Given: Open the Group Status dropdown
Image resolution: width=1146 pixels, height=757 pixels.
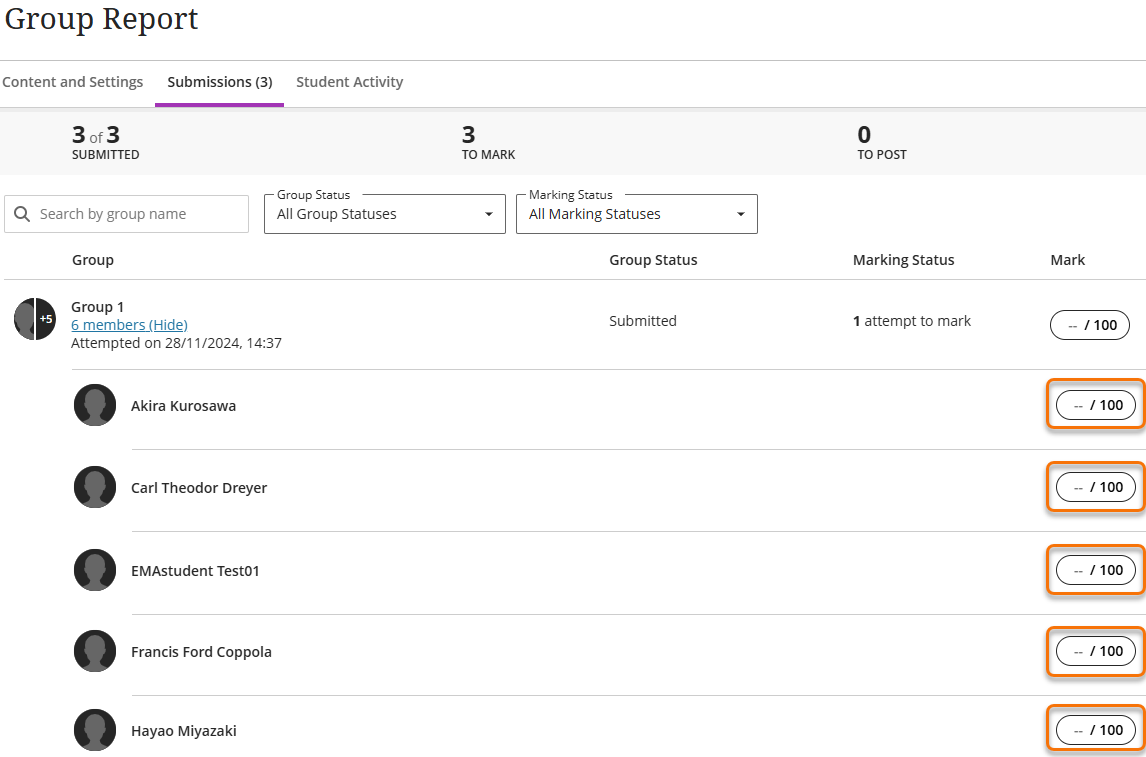Looking at the screenshot, I should 384,214.
